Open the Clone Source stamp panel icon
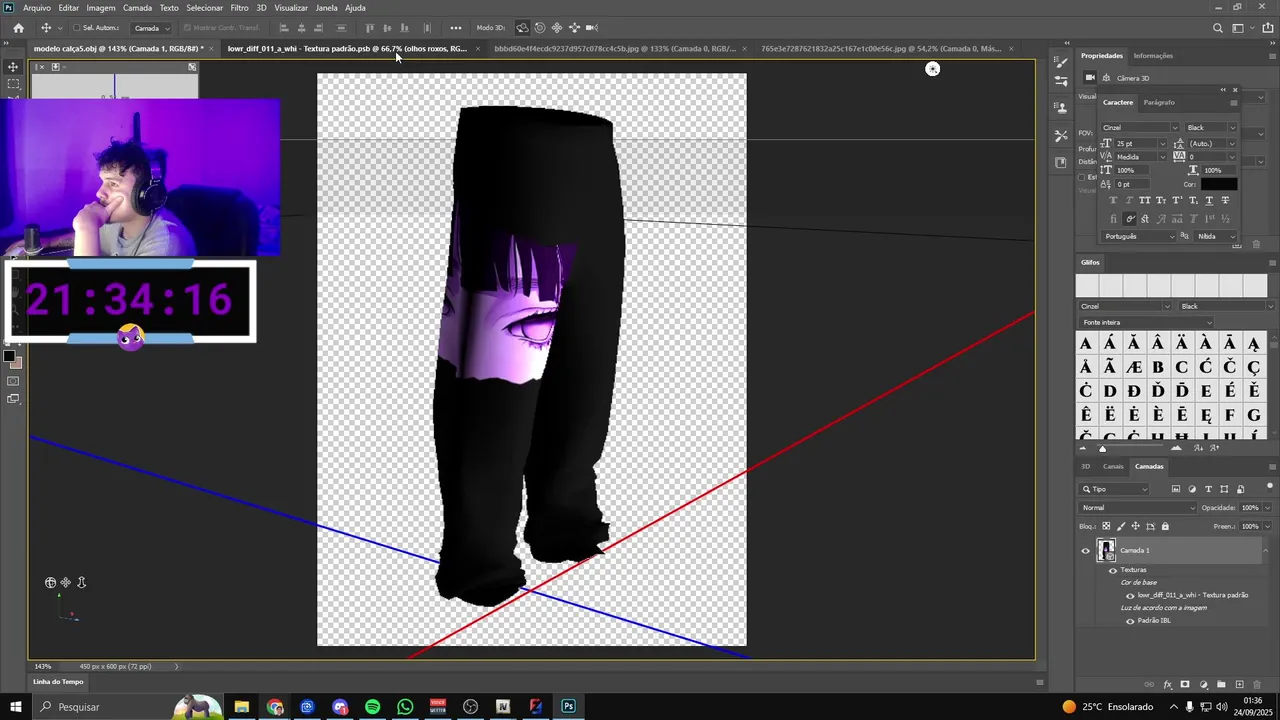Screen dimensions: 1280x720 point(1061,108)
